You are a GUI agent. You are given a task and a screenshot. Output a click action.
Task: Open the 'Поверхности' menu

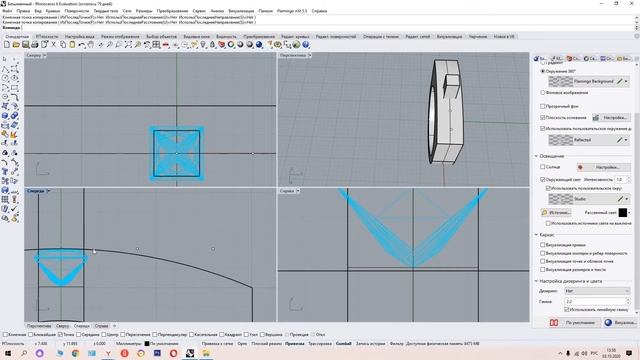pos(76,11)
